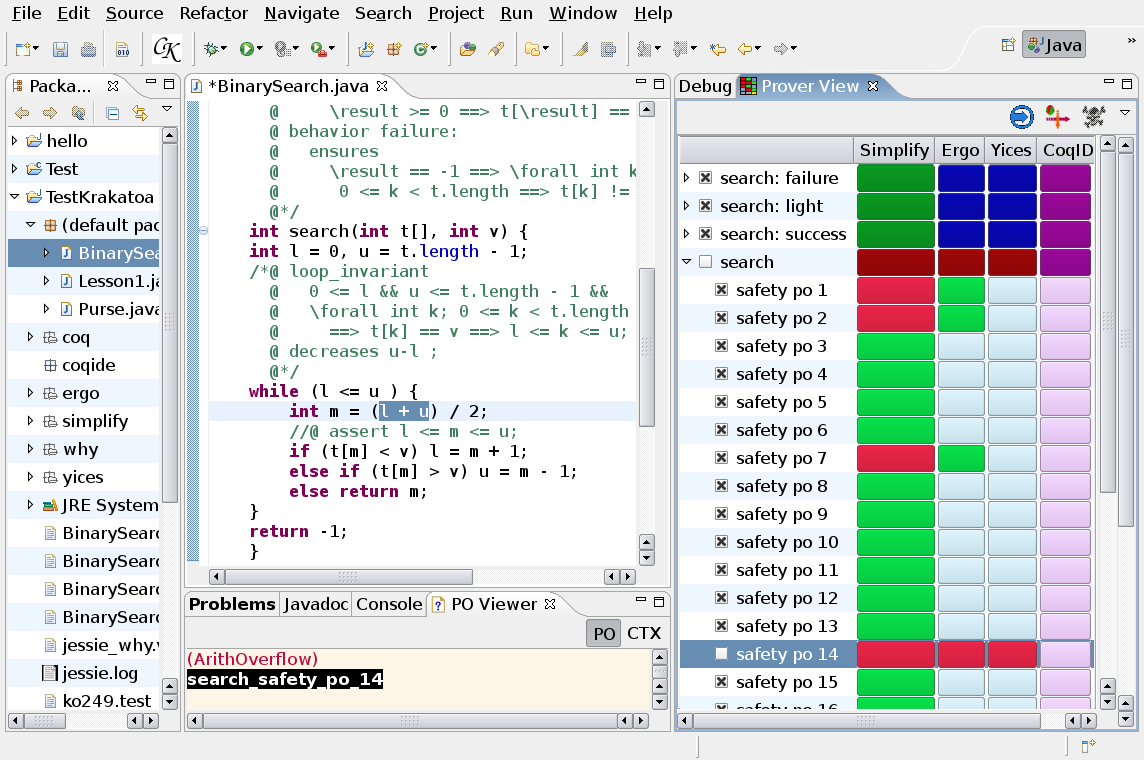Expand the Lesson1.java tree node
This screenshot has width=1144, height=760.
[47, 281]
